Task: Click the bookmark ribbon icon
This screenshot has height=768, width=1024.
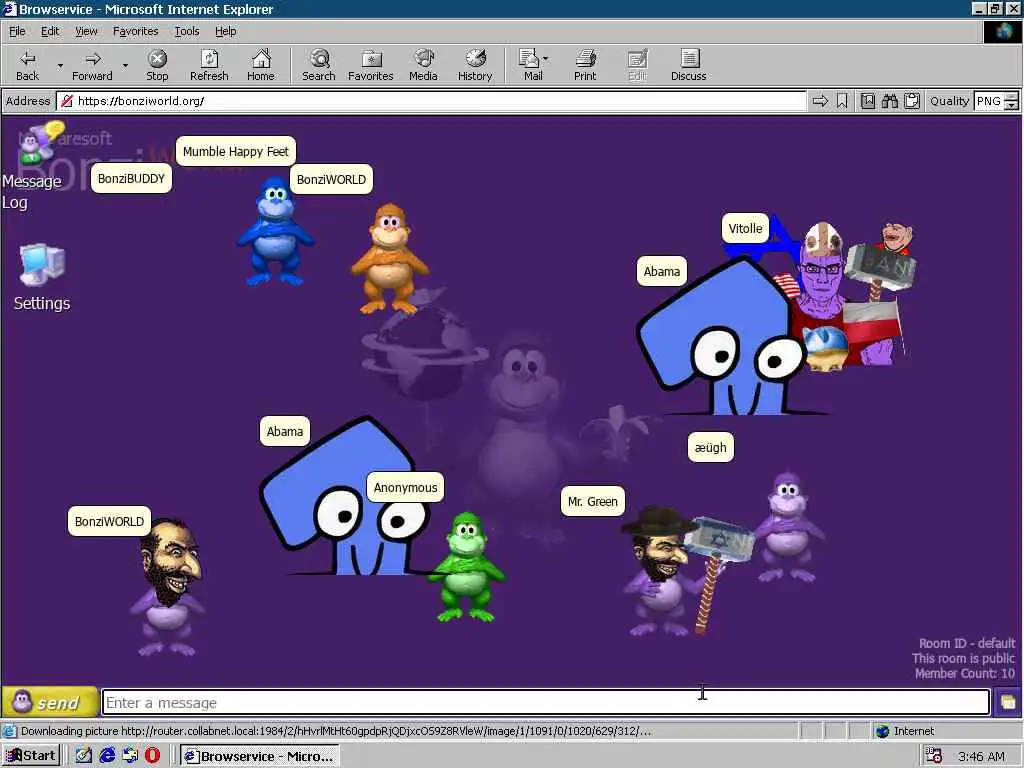Action: (x=842, y=101)
